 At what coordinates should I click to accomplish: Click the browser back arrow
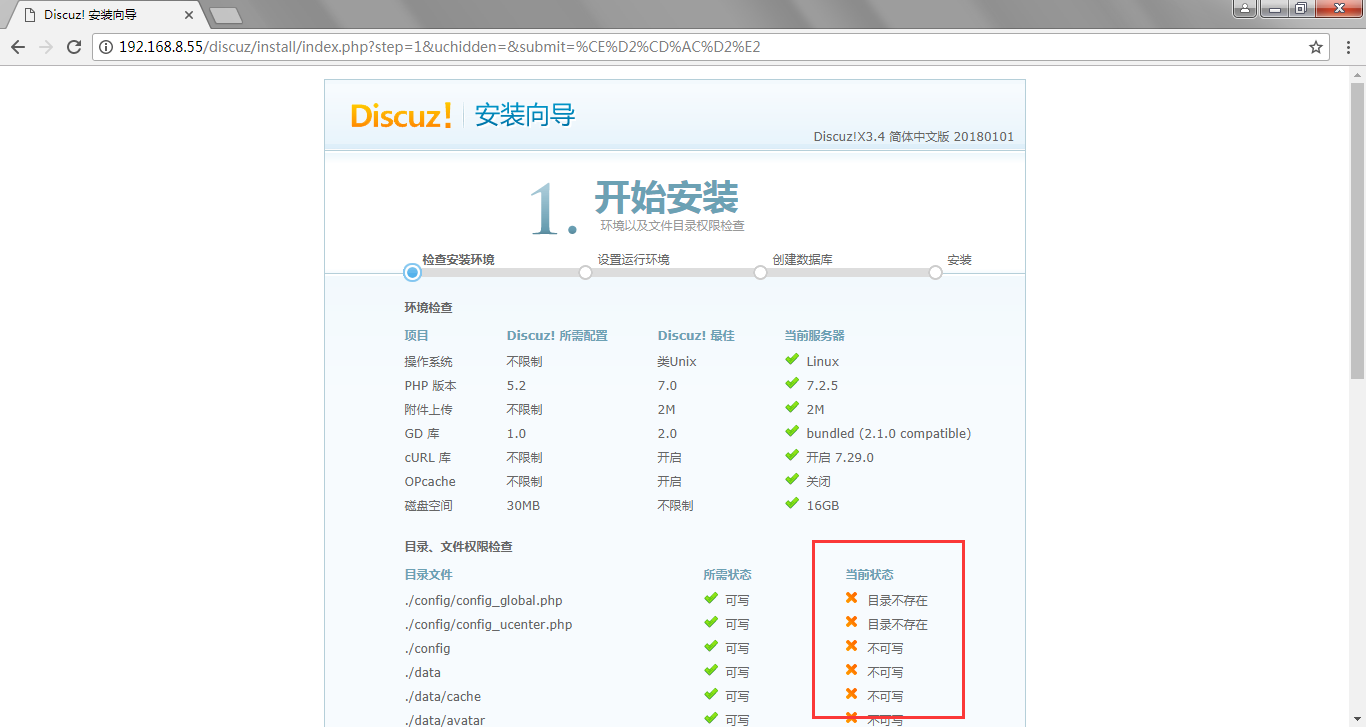click(x=18, y=47)
